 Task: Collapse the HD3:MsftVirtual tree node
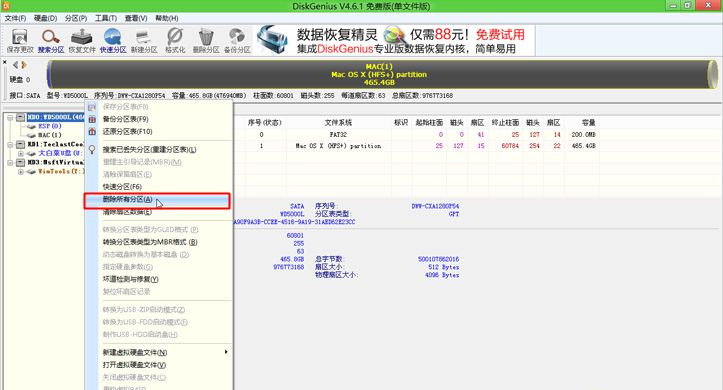pyautogui.click(x=10, y=162)
